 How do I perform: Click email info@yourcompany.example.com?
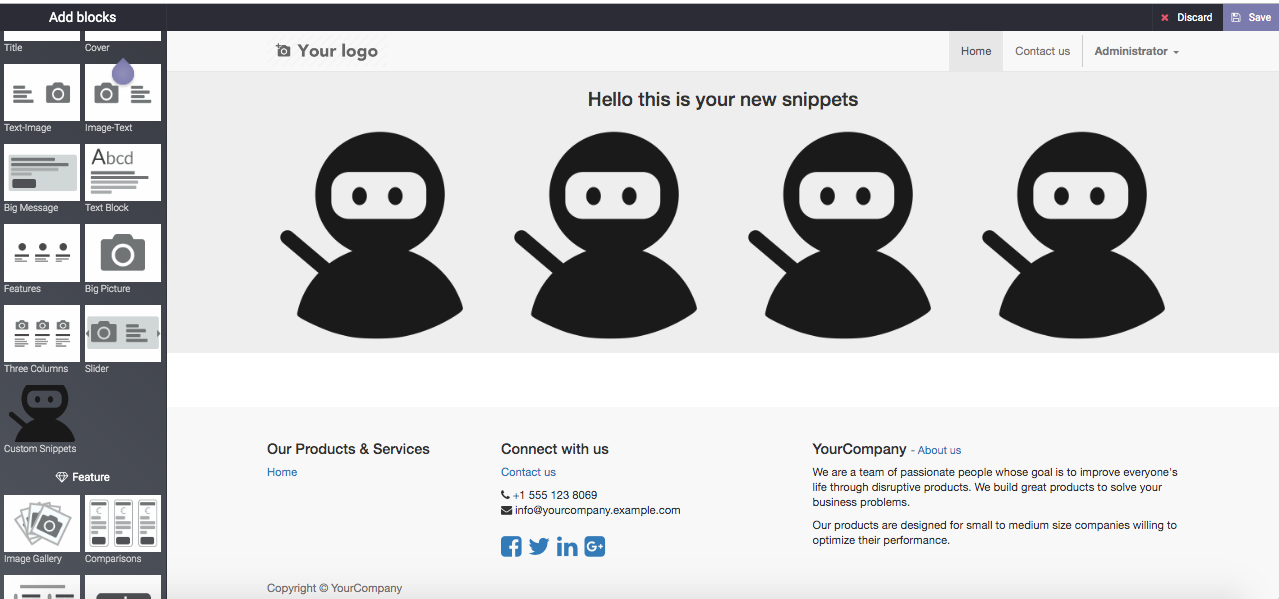click(597, 510)
